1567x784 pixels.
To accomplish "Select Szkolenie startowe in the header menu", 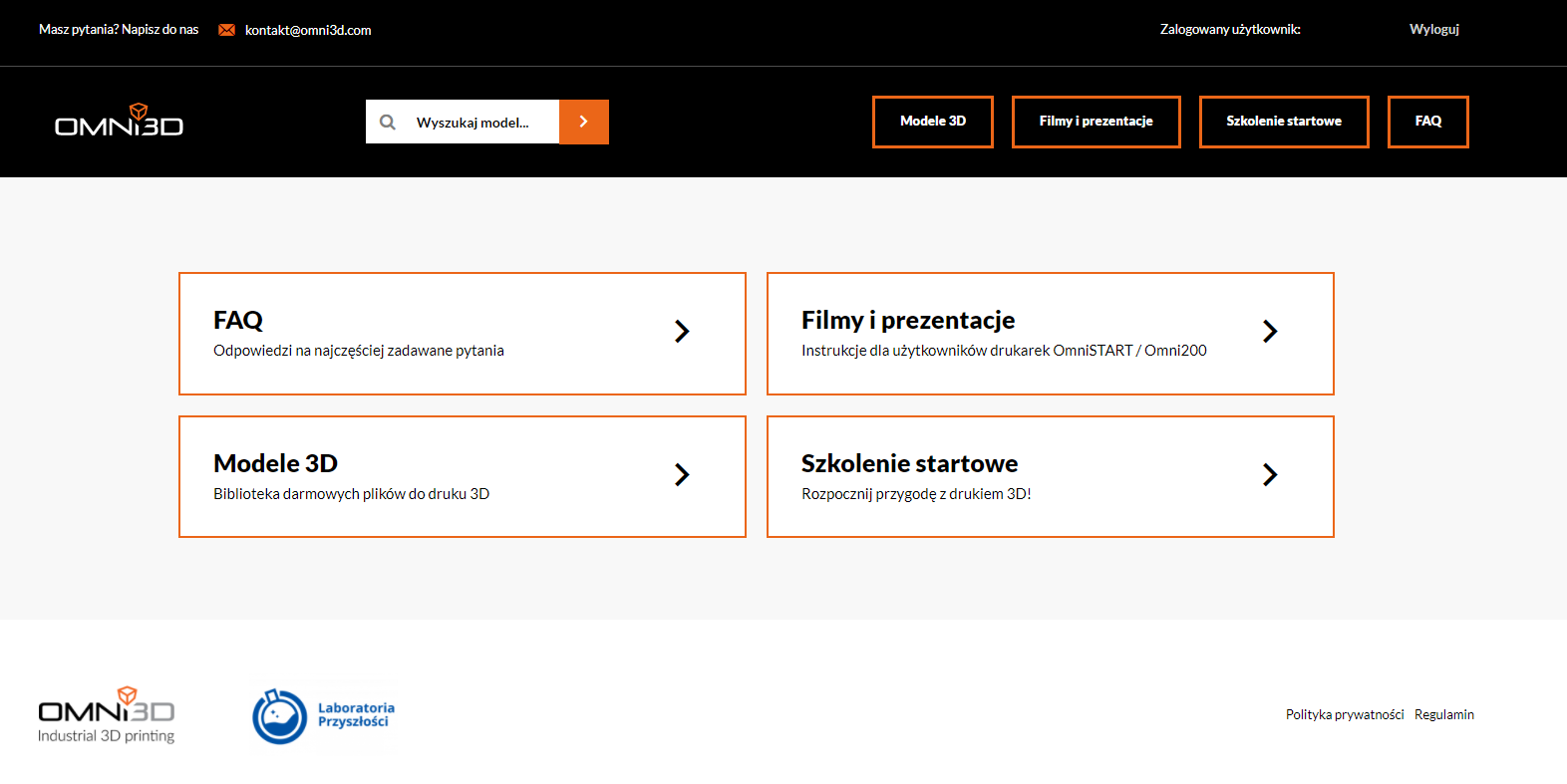I will pyautogui.click(x=1284, y=122).
